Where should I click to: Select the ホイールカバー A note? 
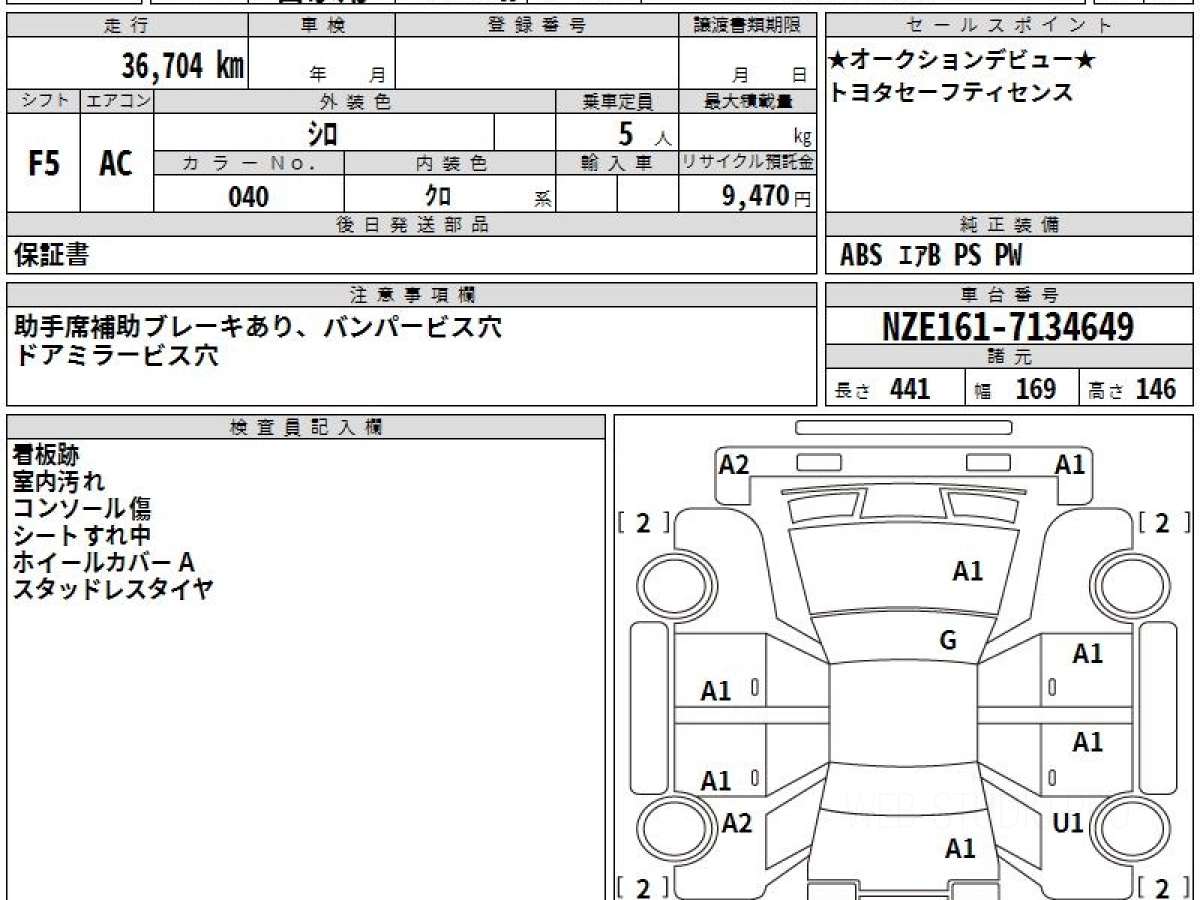coord(103,563)
